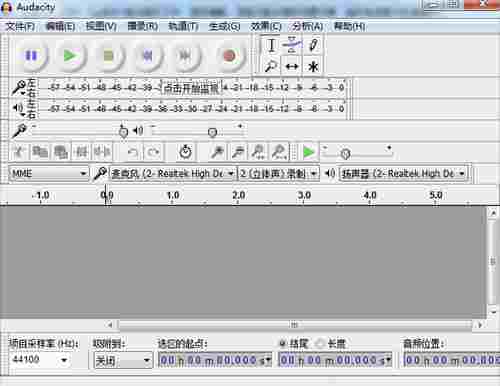500x386 pixels.
Task: Select the Selection (I-beam) tool
Action: click(x=271, y=45)
